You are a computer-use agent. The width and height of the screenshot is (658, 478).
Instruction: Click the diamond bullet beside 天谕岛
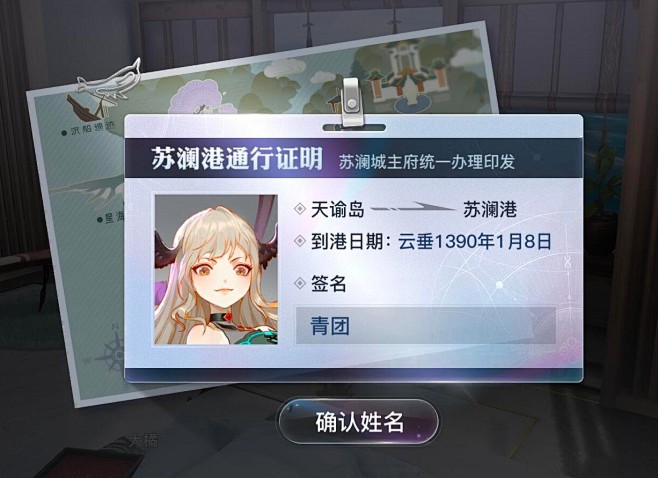(x=300, y=208)
